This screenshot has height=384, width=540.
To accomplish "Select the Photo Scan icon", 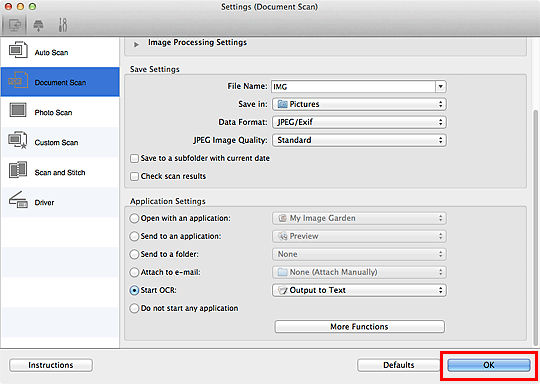I will (x=18, y=111).
